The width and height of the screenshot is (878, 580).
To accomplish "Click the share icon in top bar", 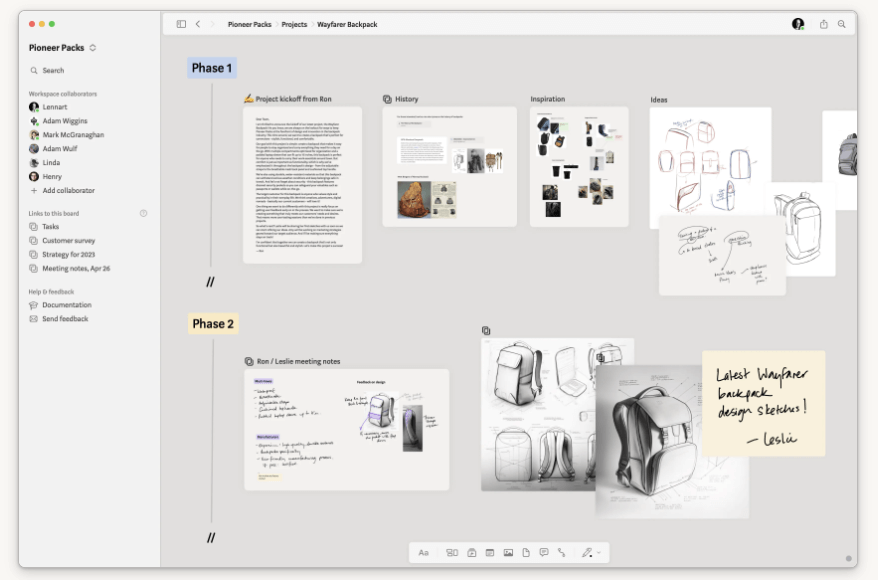I will pyautogui.click(x=824, y=24).
